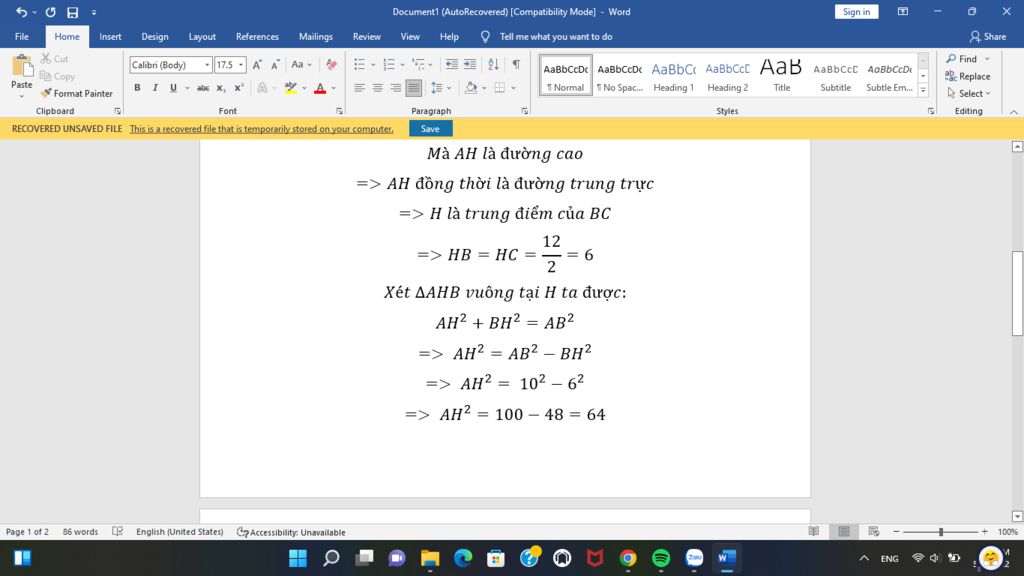Click the Paste clipboard icon
Viewport: 1024px width, 576px height.
22,66
